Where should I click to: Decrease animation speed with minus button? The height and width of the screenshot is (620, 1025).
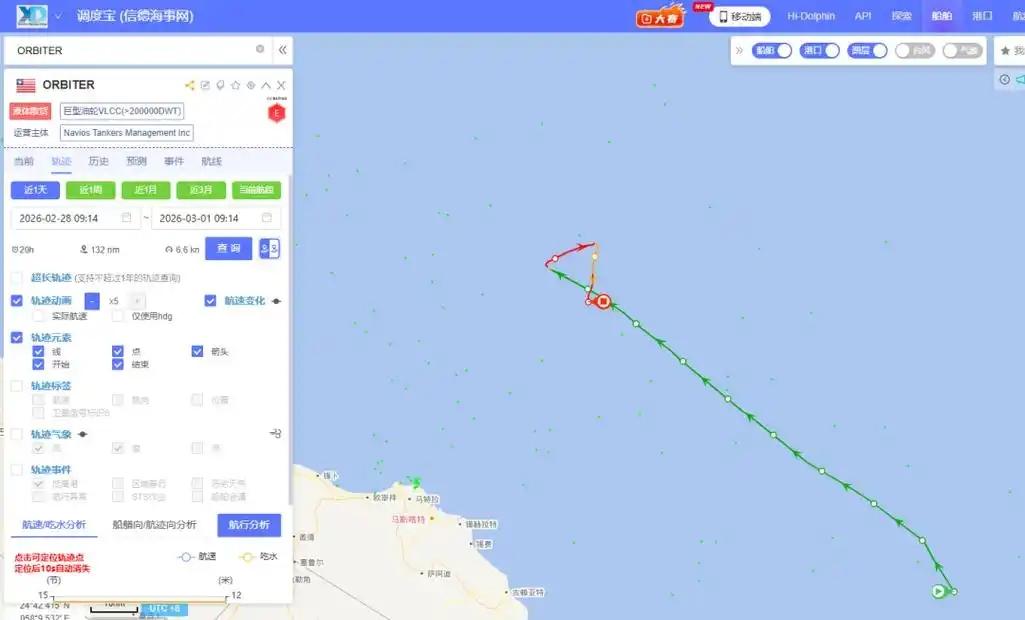tap(92, 301)
